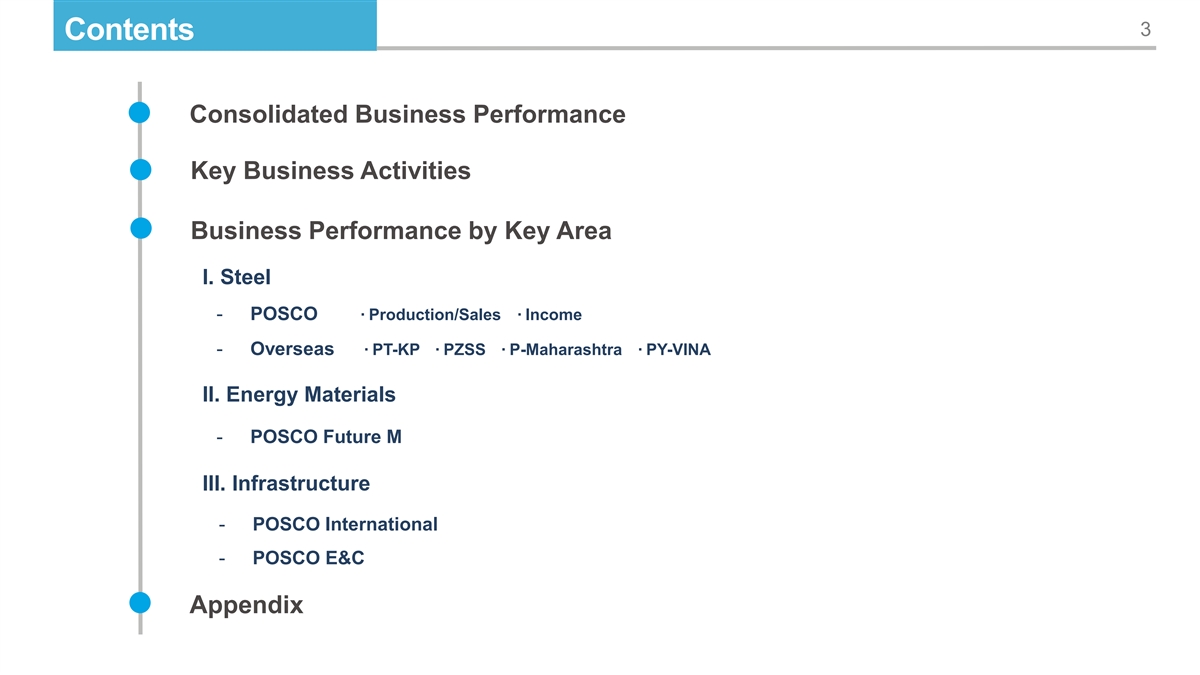
Task: Click the blue bullet next to Key Business Activities
Action: [140, 171]
